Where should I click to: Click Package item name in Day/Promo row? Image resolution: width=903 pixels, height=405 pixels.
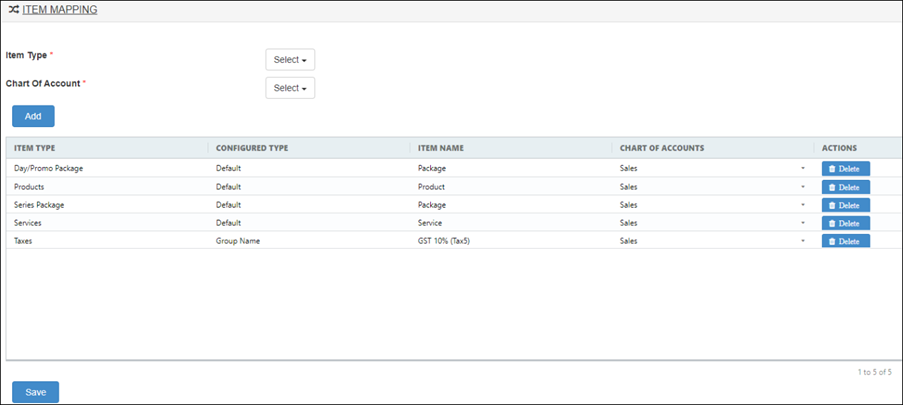(432, 169)
